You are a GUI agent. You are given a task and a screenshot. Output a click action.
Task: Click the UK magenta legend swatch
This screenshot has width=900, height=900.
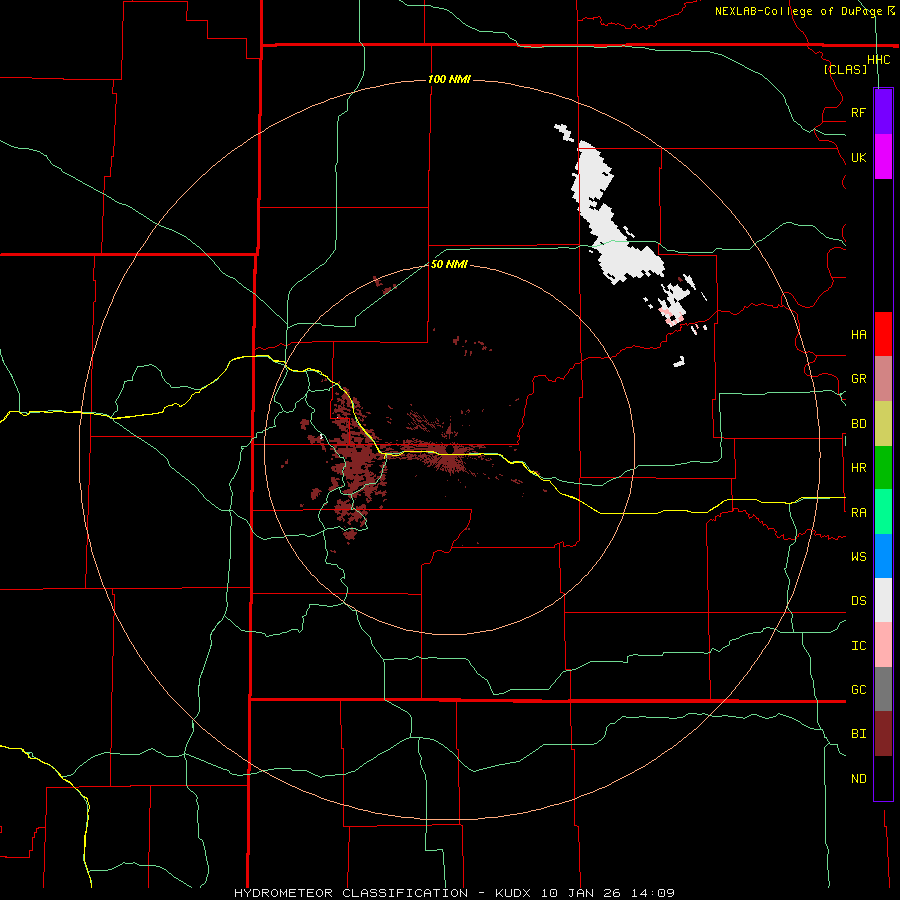coord(883,157)
